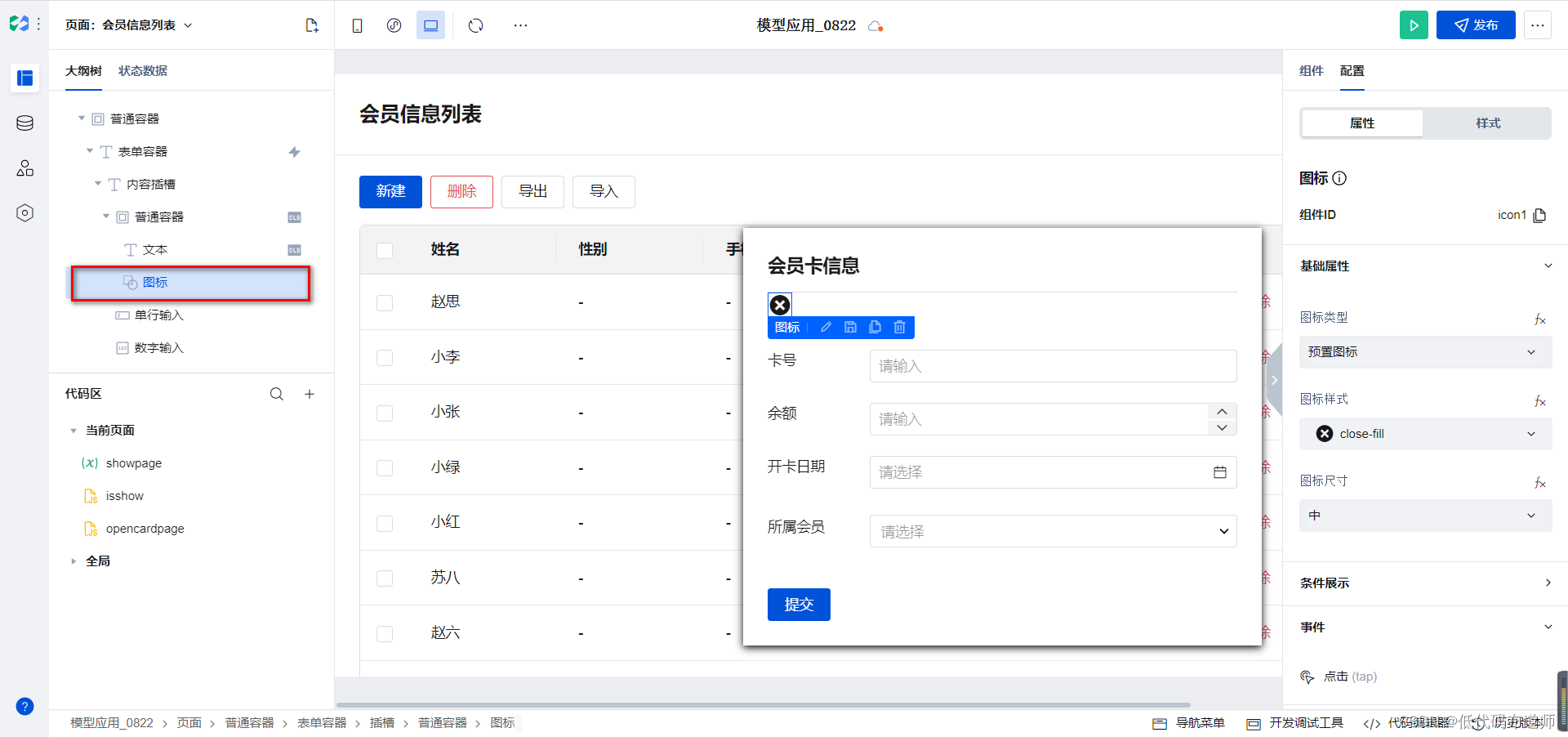
Task: Check the row checkbox for 小绿
Action: coord(385,468)
